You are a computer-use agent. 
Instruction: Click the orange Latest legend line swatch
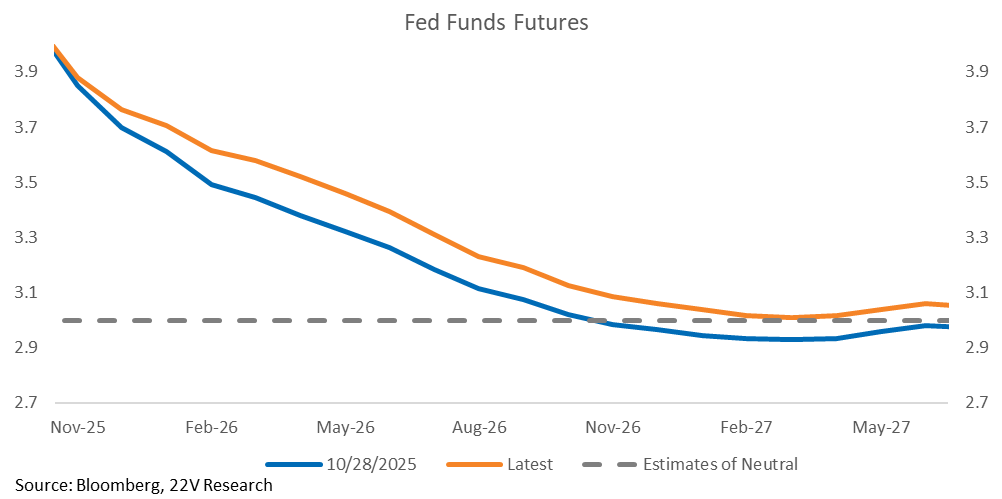click(474, 464)
